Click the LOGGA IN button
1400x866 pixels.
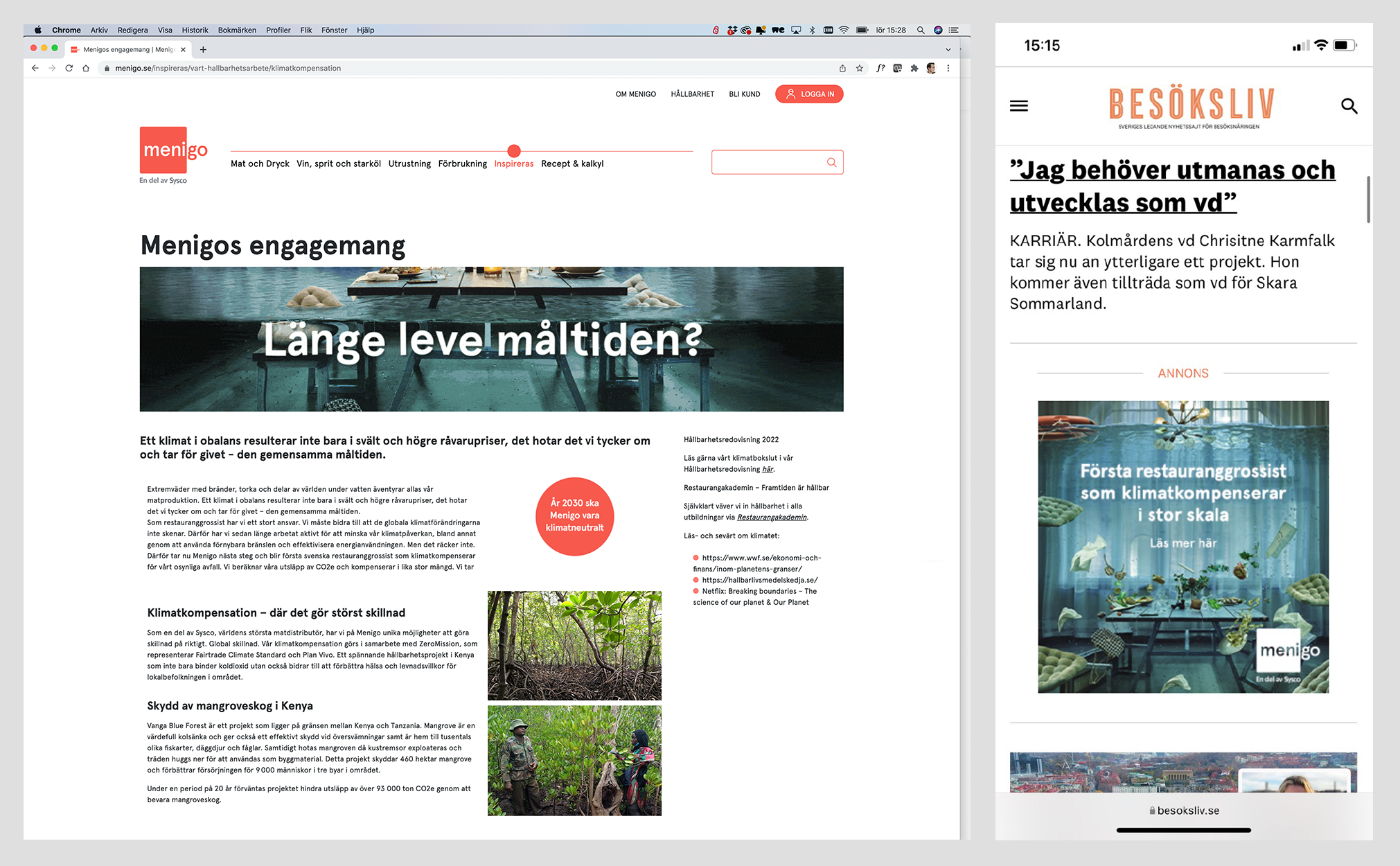[x=809, y=94]
